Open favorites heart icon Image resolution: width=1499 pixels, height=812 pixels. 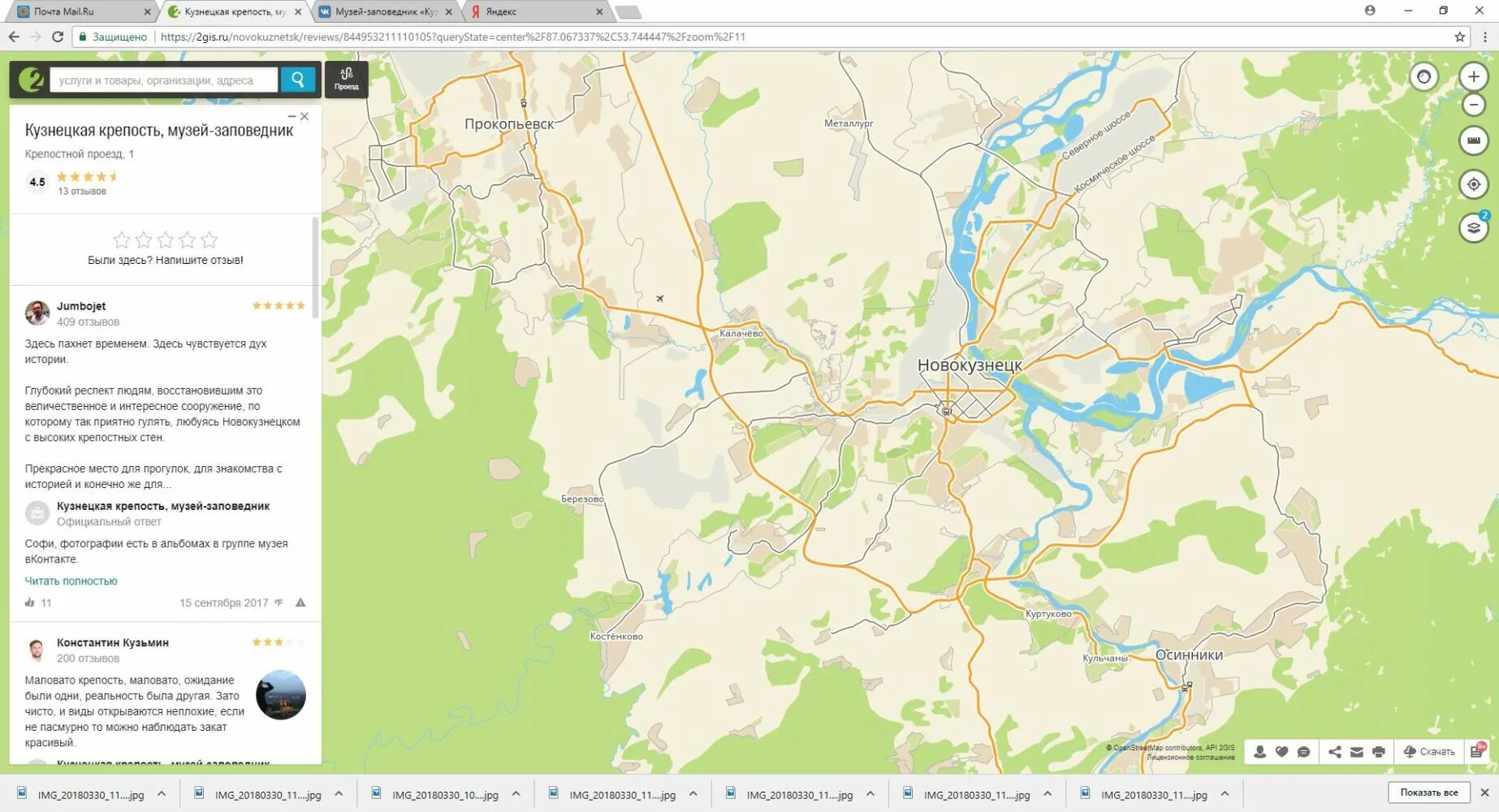pos(1281,752)
